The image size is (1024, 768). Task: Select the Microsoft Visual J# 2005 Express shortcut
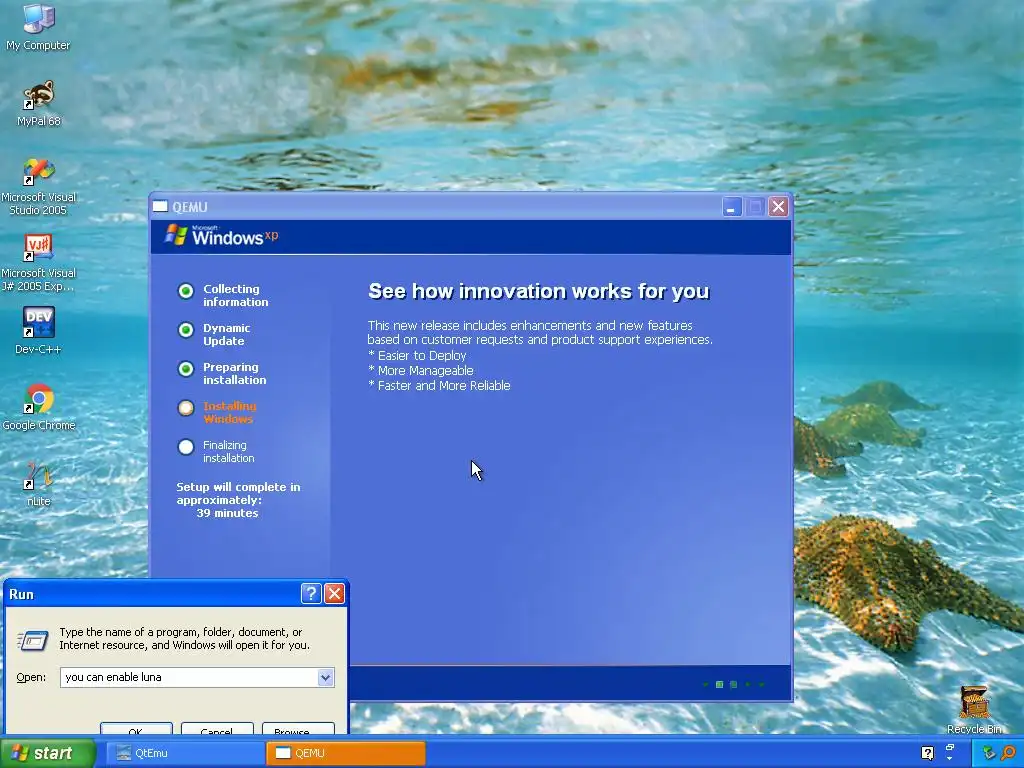tap(39, 263)
